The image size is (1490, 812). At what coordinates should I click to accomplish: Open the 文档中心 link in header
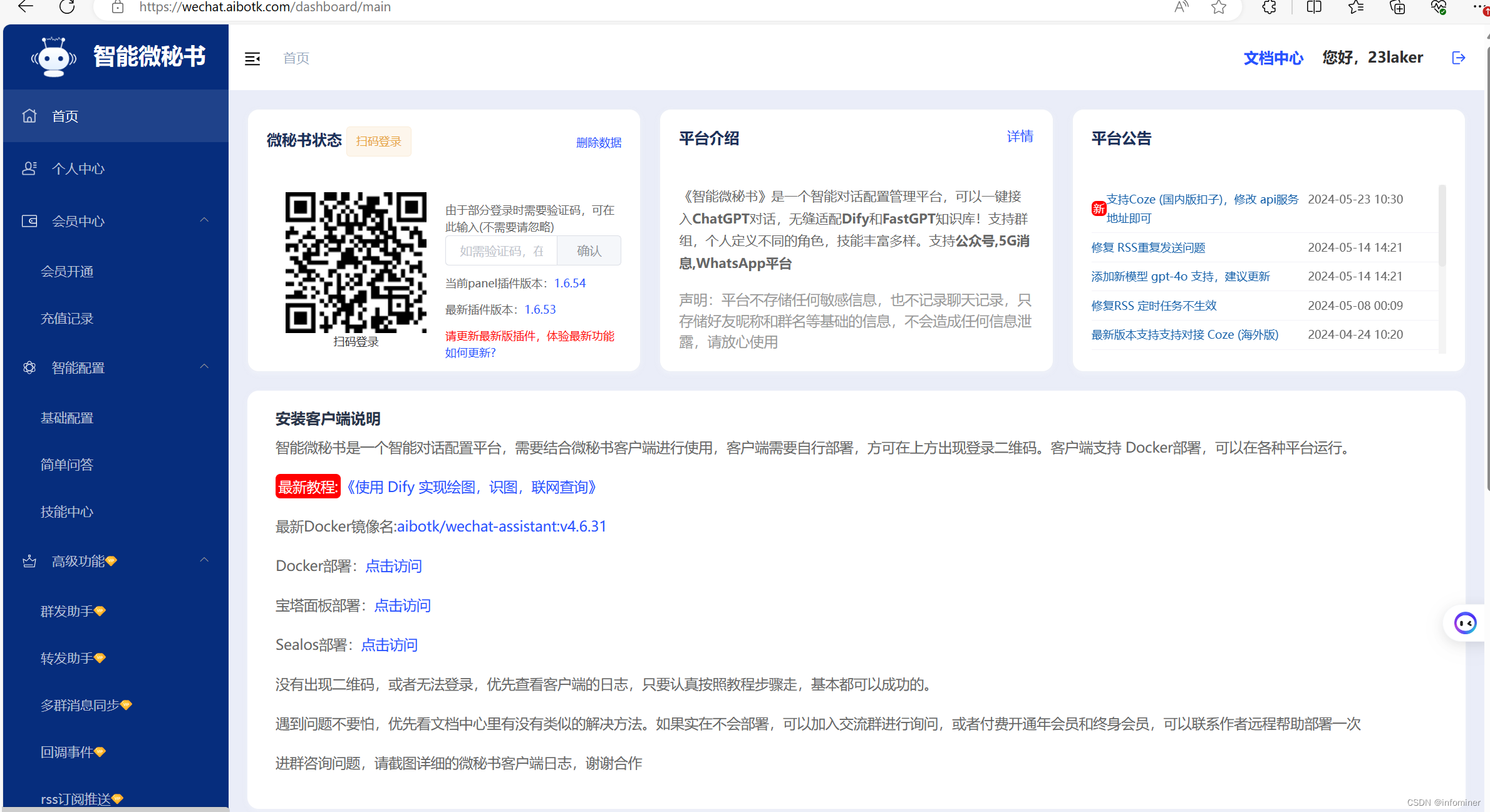click(1273, 58)
